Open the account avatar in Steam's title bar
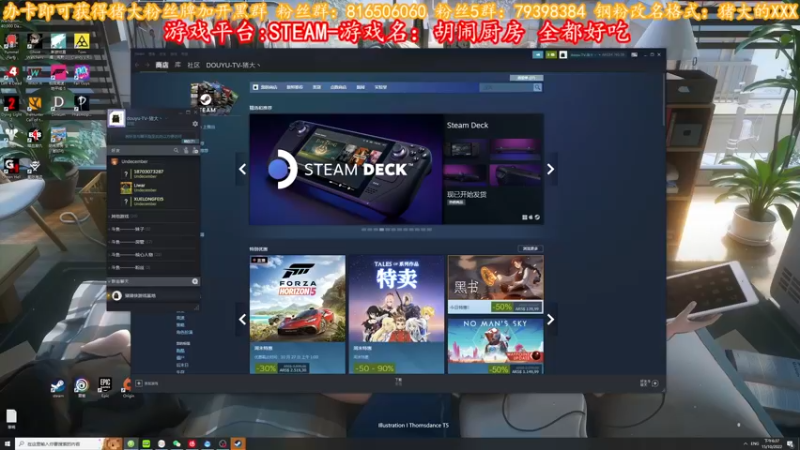The image size is (800, 450). click(563, 55)
